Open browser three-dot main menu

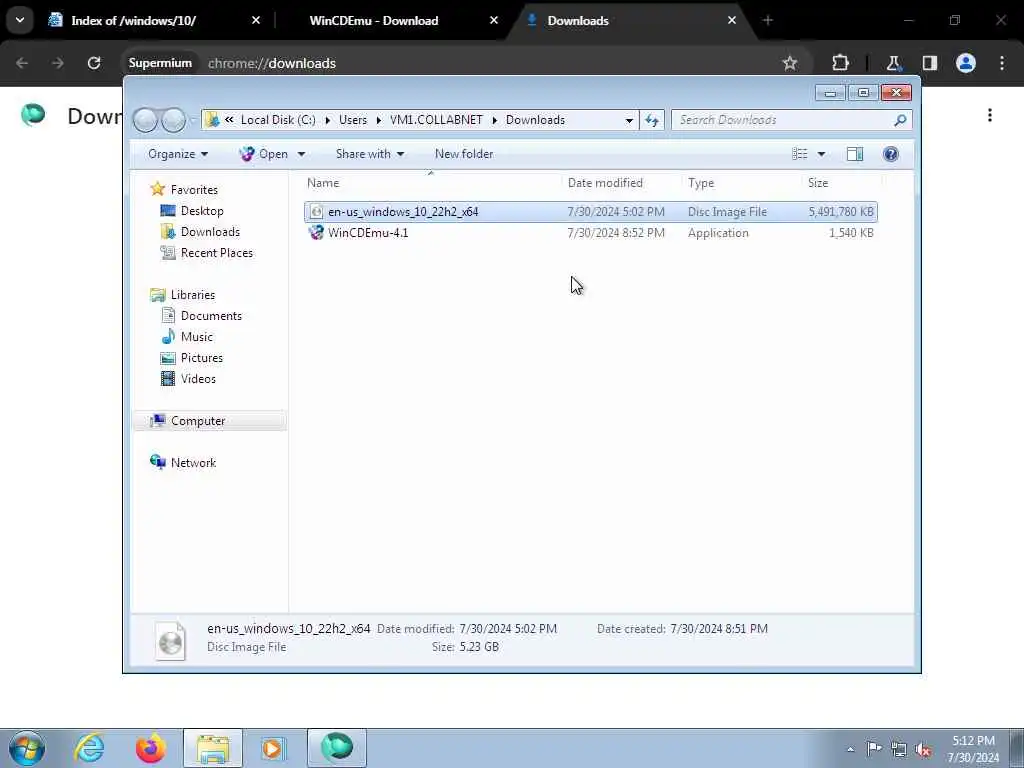pyautogui.click(x=1002, y=63)
